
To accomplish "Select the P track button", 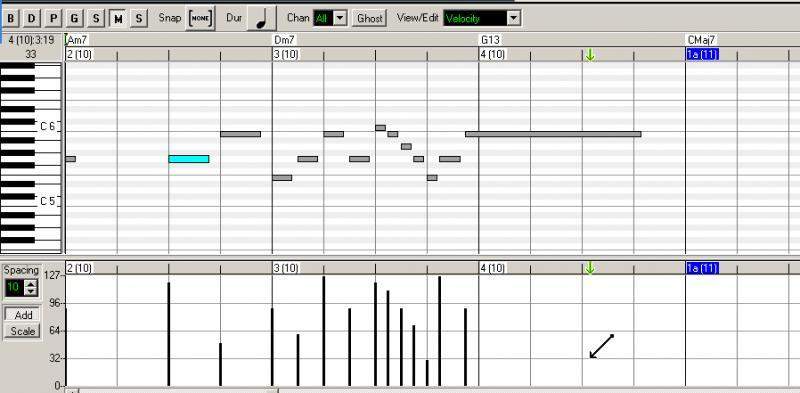I will click(53, 19).
